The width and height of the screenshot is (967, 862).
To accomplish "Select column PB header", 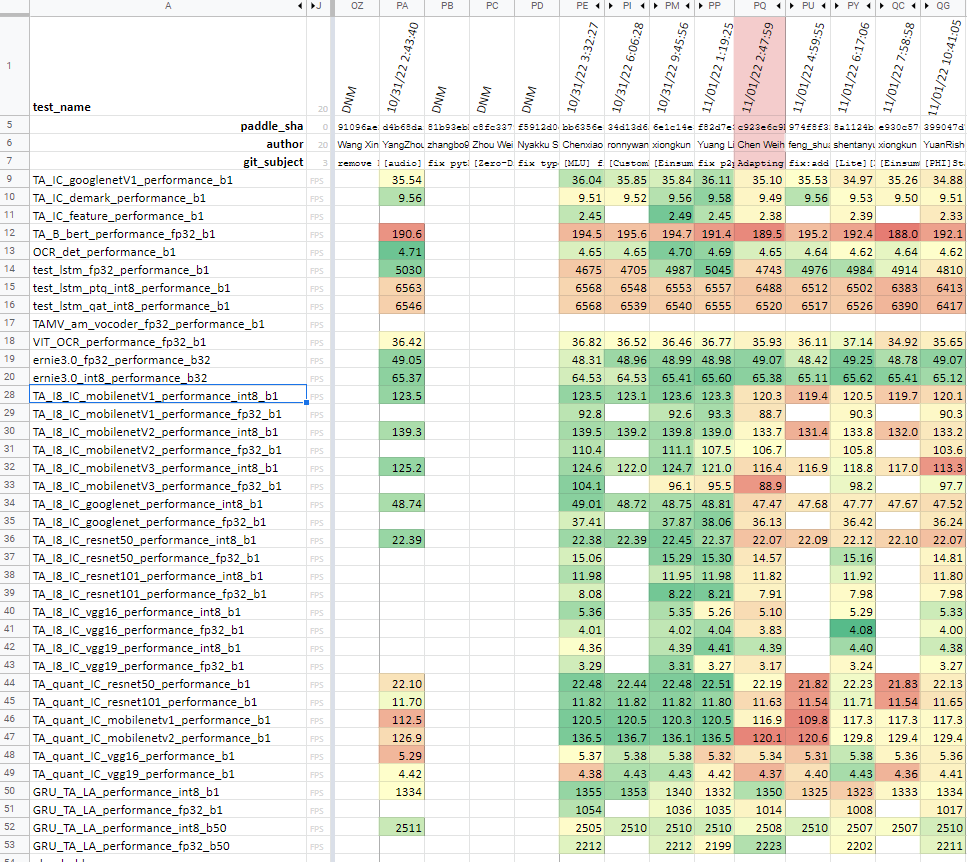I will click(447, 6).
